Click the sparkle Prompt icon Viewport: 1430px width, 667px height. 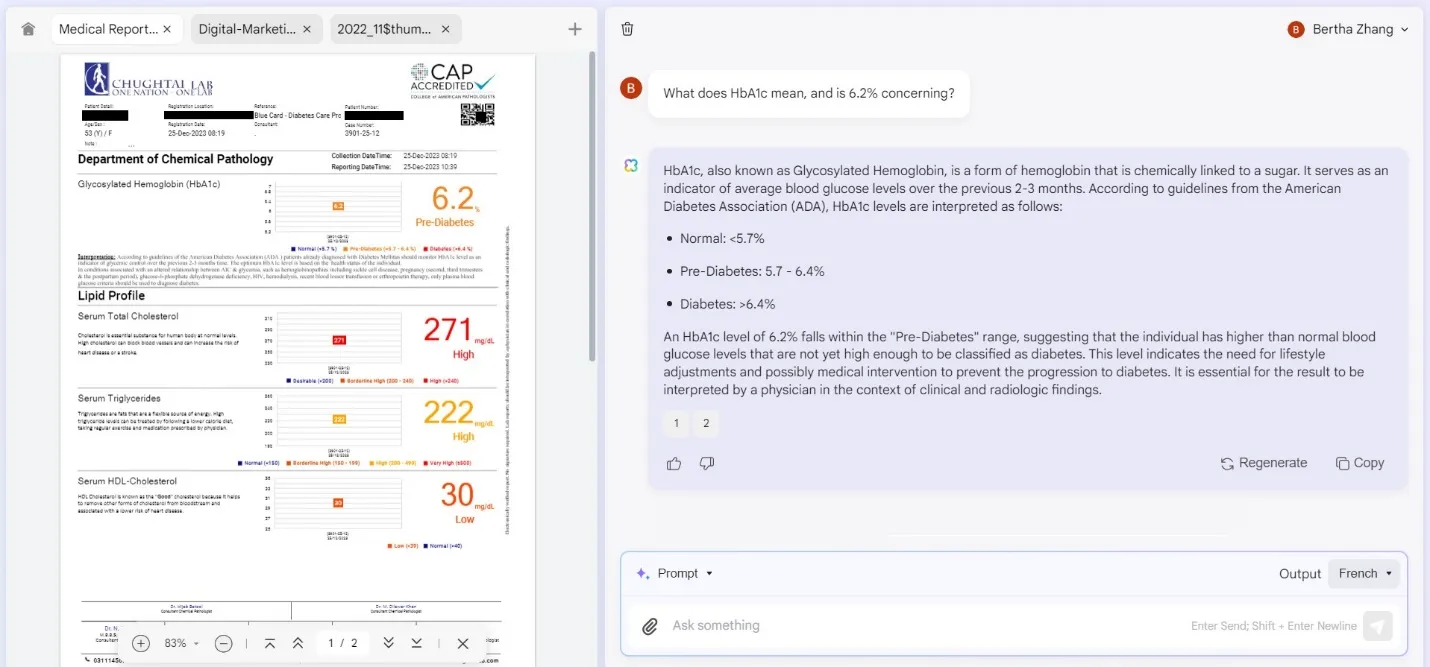tap(643, 573)
